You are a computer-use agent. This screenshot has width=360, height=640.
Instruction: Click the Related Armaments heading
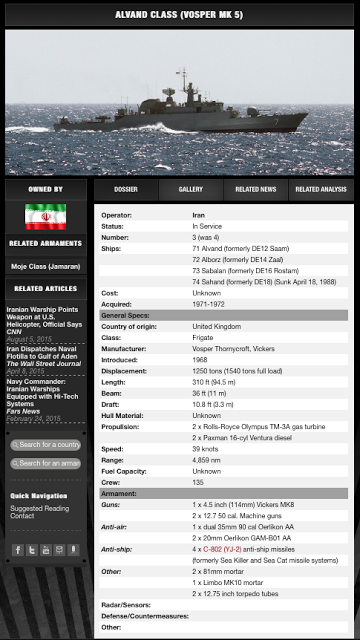[x=46, y=244]
